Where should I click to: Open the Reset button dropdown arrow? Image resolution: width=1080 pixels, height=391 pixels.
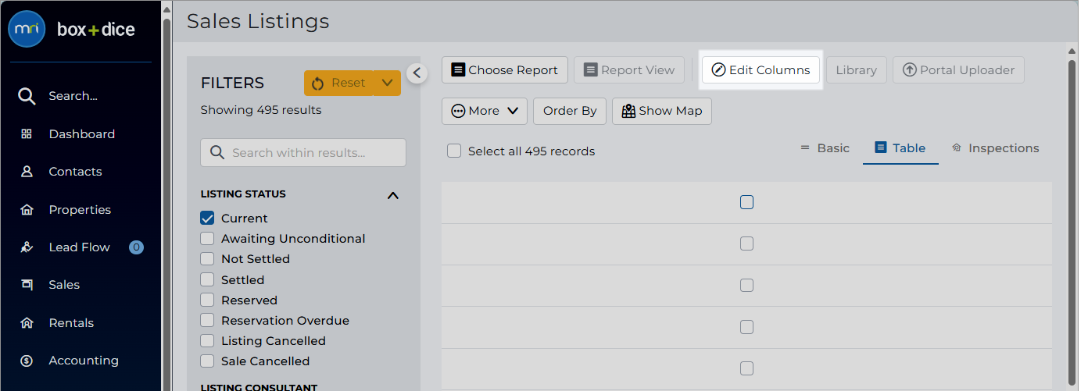[x=387, y=83]
